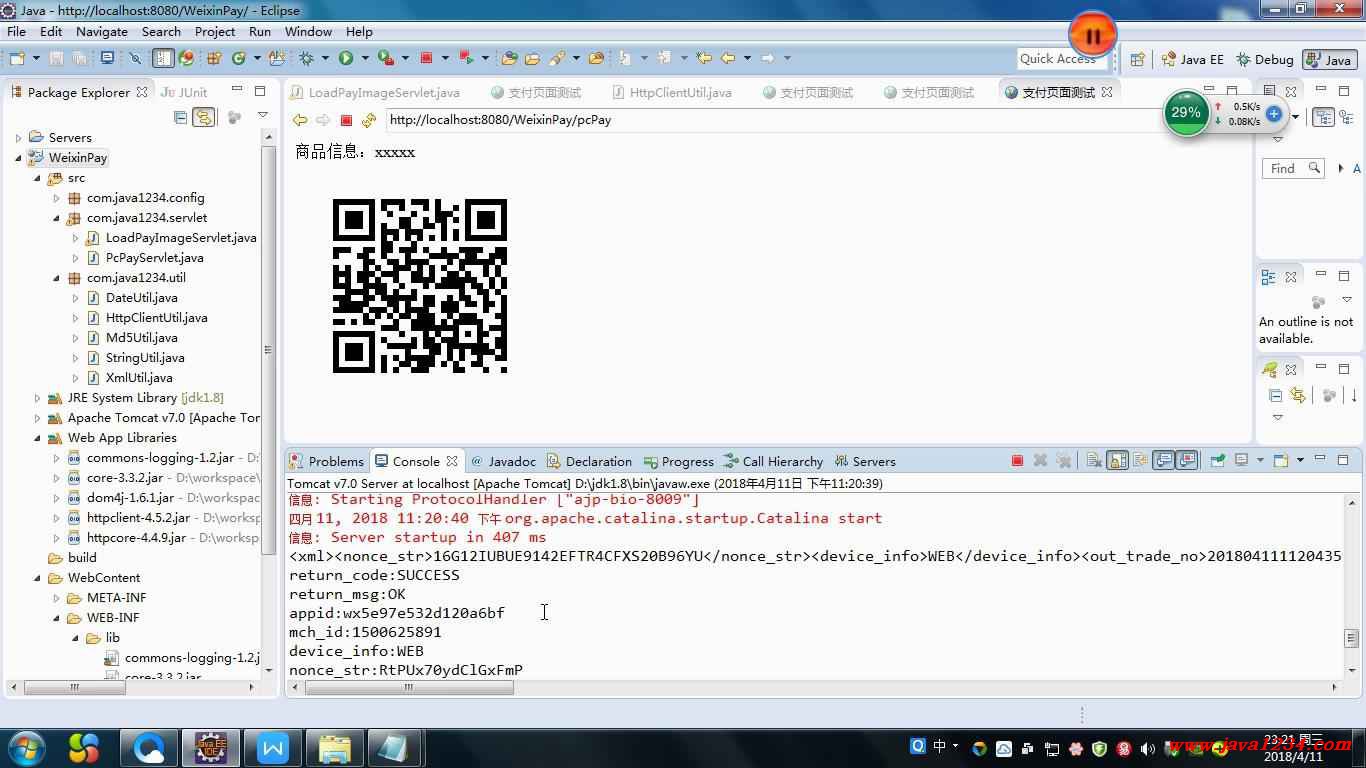Toggle Show Console When Standard Out Changes
Viewport: 1366px width, 768px height.
(x=1163, y=461)
